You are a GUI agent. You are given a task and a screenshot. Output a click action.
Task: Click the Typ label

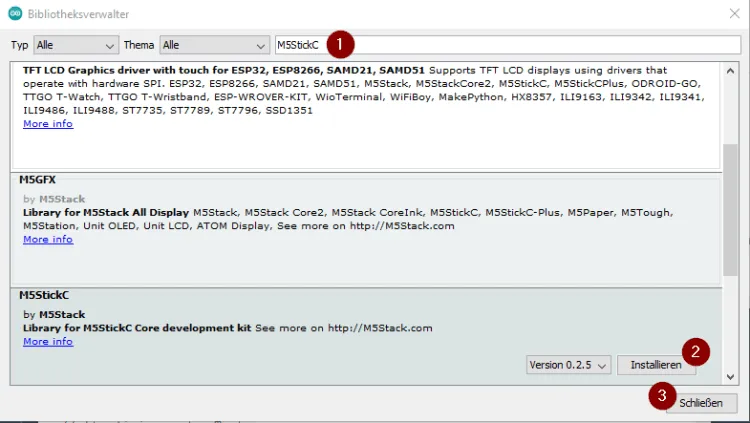click(x=20, y=45)
